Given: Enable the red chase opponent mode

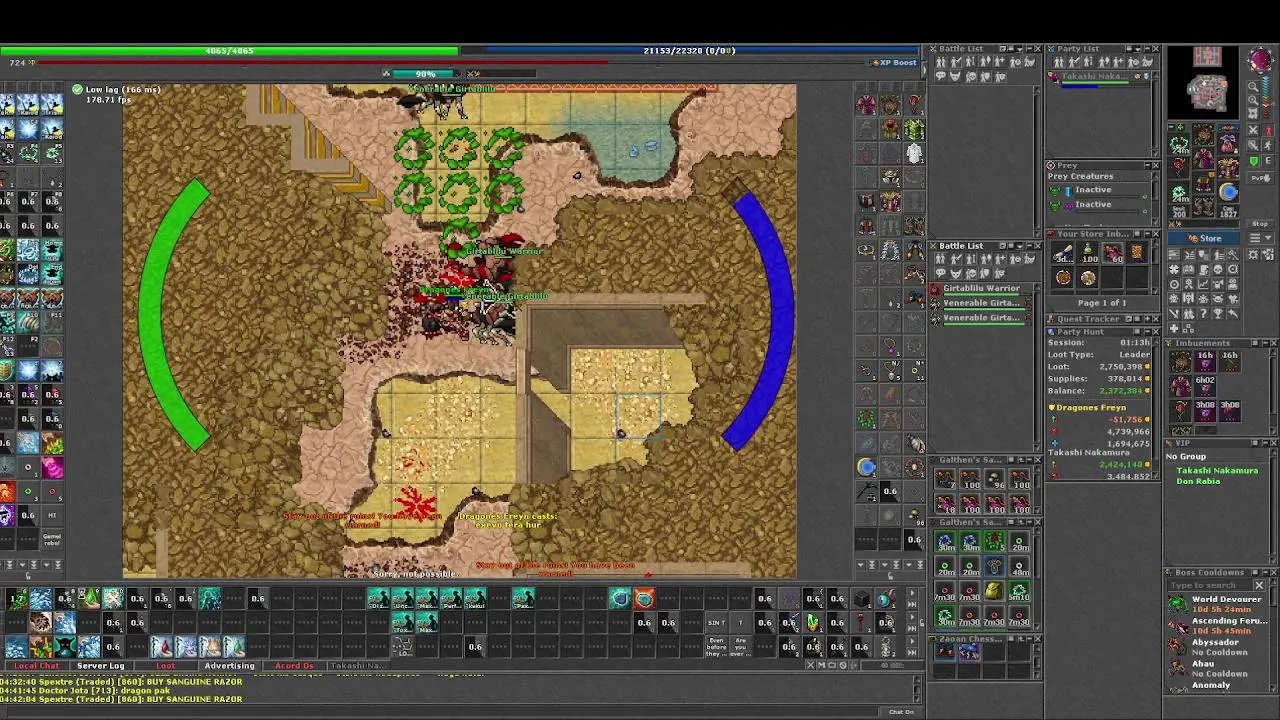Looking at the screenshot, I should (x=1267, y=130).
